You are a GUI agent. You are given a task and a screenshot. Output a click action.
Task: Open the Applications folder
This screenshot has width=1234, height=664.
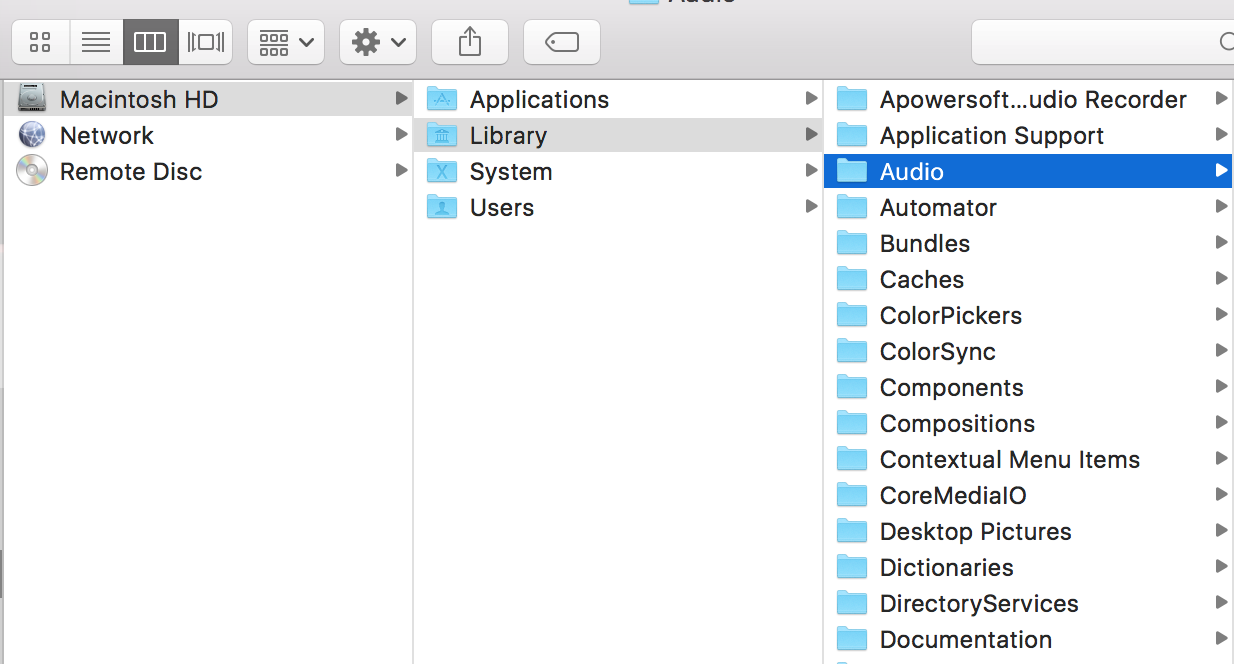tap(538, 100)
